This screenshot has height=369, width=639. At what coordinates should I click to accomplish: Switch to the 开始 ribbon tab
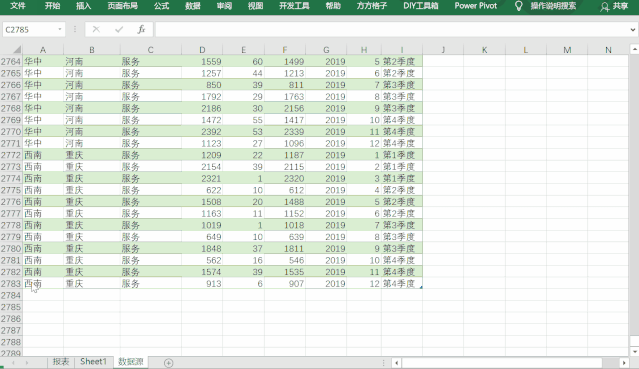(x=52, y=6)
